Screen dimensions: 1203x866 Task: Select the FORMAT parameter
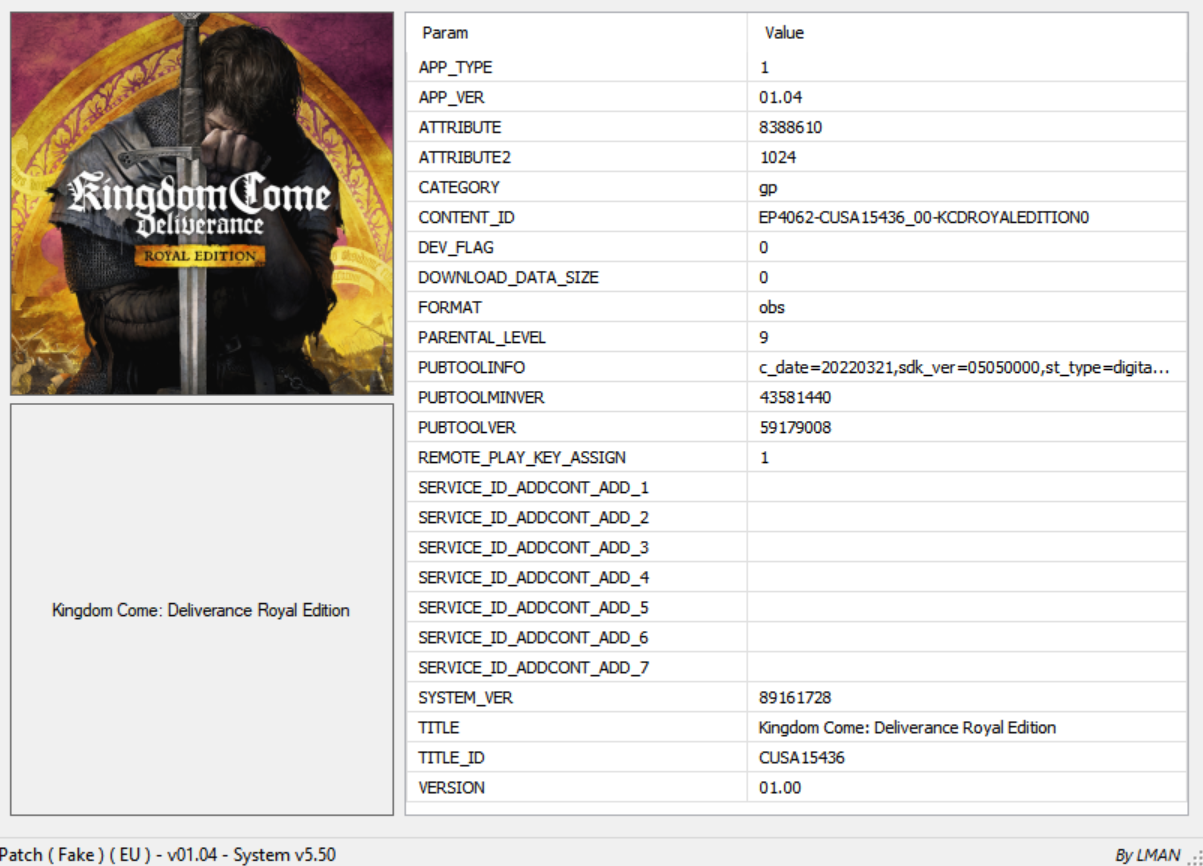450,307
